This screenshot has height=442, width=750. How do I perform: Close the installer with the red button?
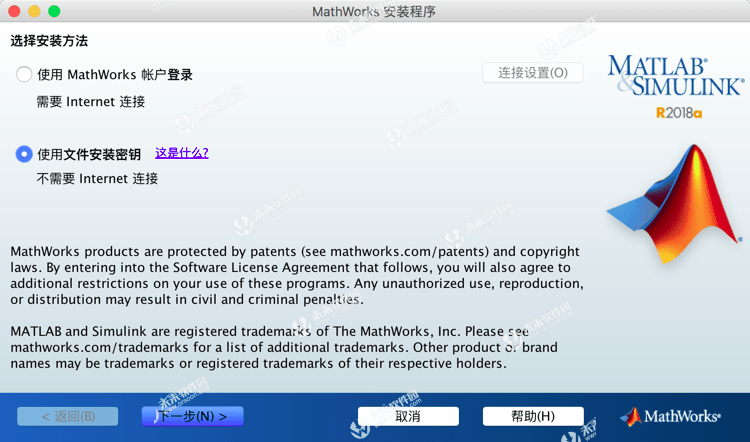tap(14, 11)
